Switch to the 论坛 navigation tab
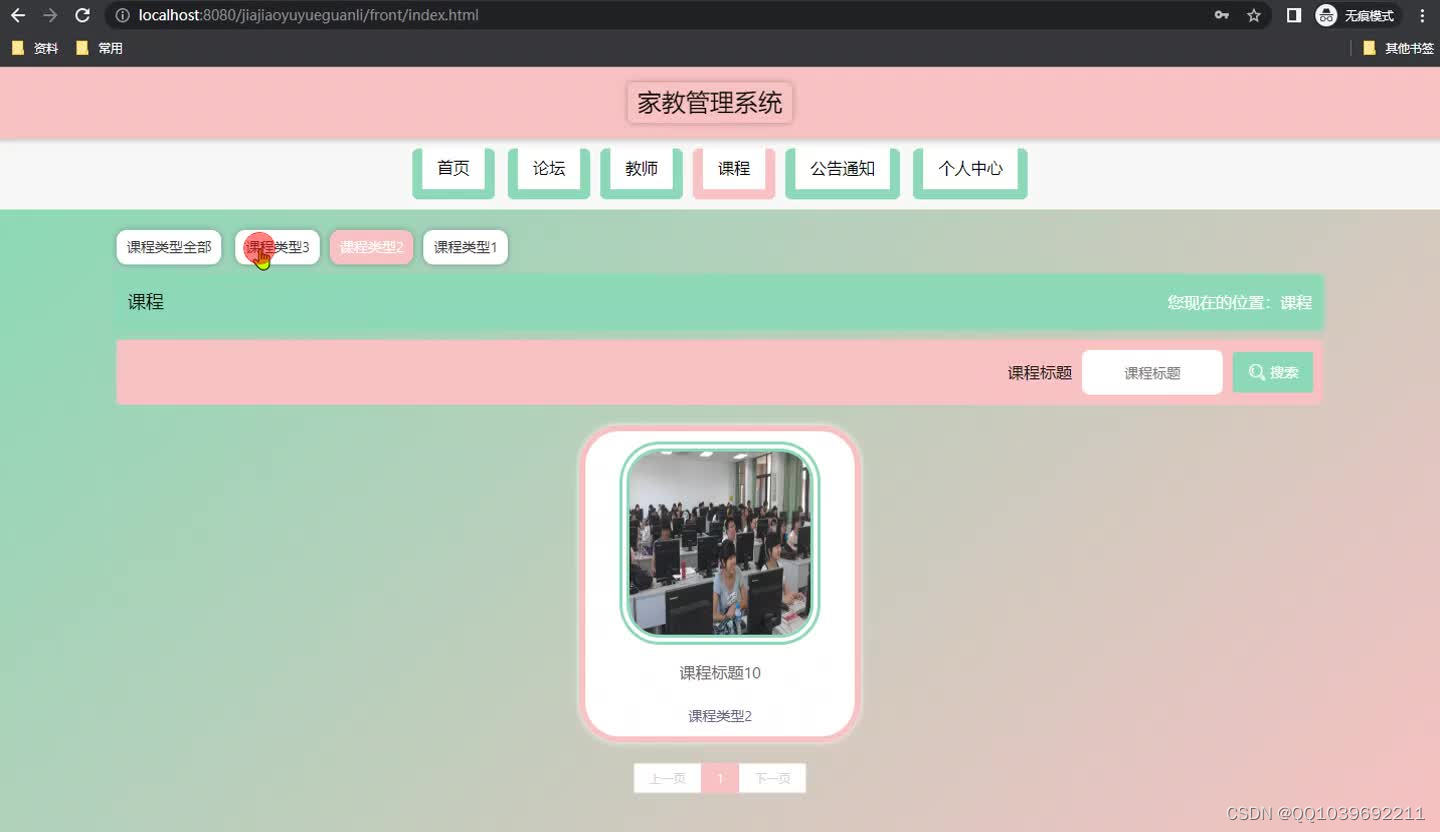The width and height of the screenshot is (1440, 832). coord(547,169)
